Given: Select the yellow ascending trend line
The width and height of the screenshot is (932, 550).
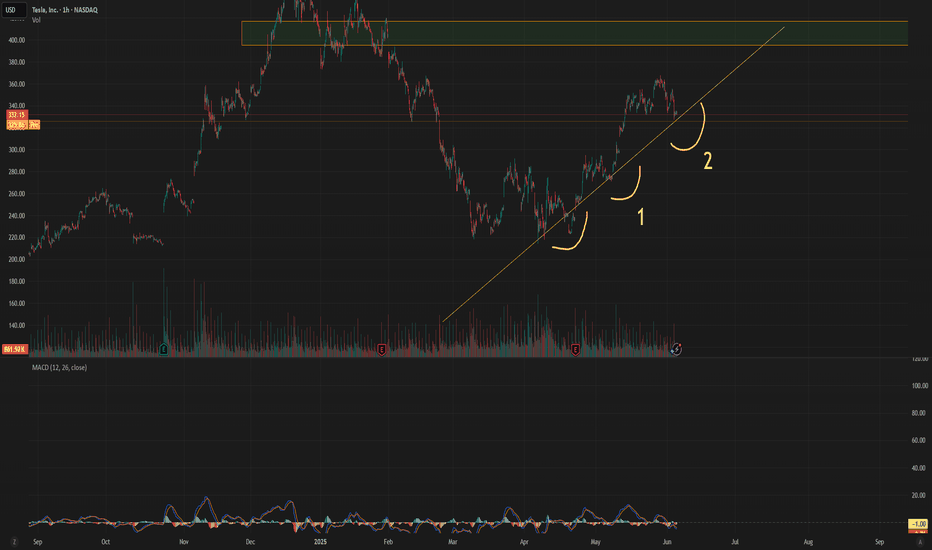Looking at the screenshot, I should tap(613, 174).
